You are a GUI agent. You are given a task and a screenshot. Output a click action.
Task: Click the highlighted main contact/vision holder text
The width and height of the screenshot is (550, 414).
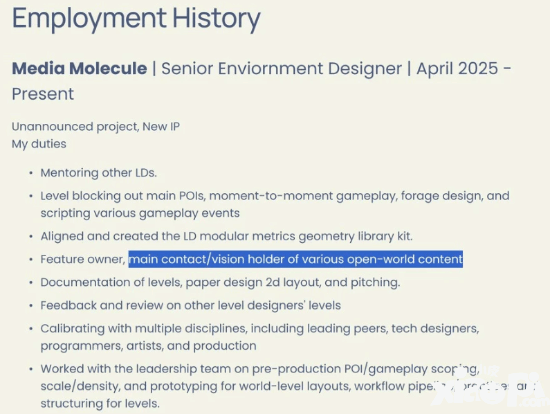pos(296,259)
